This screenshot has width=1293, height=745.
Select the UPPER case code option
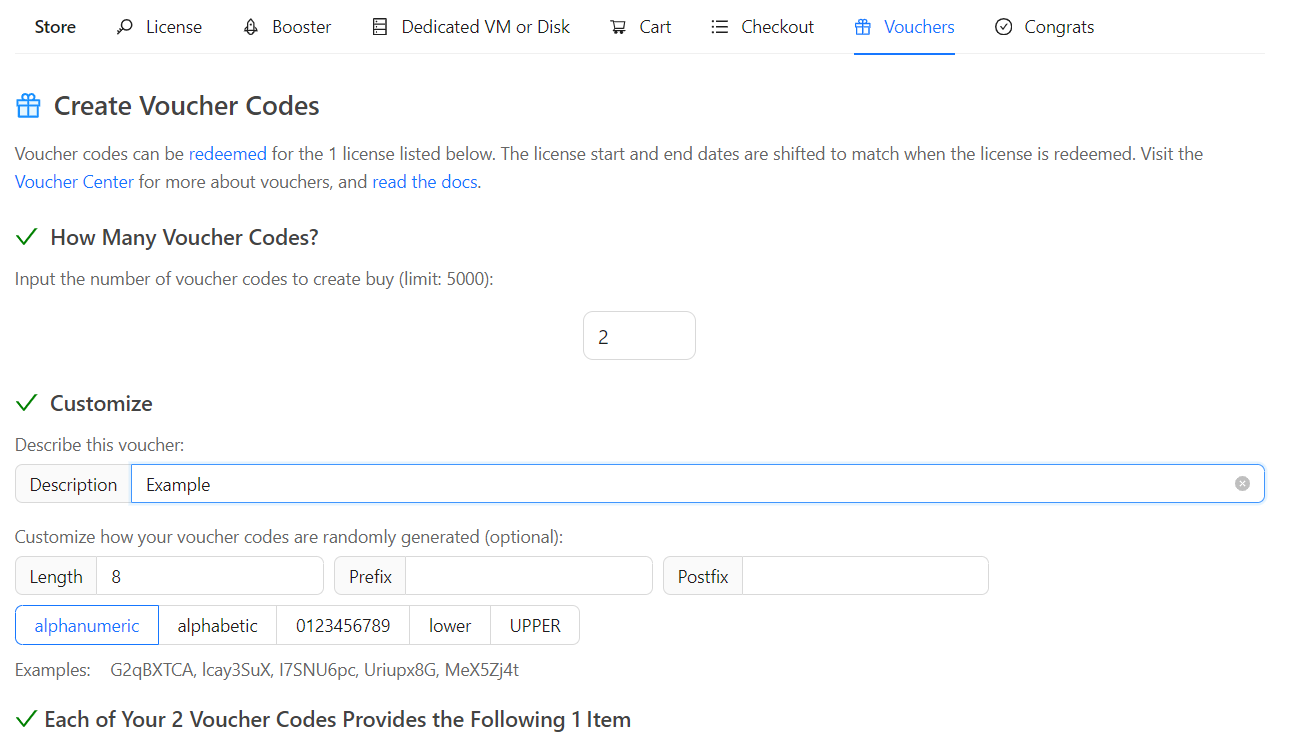coord(535,626)
